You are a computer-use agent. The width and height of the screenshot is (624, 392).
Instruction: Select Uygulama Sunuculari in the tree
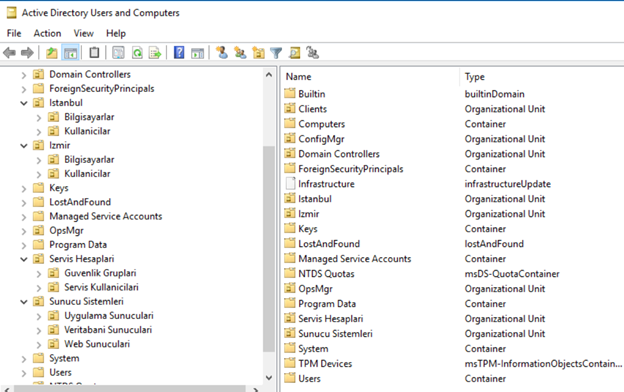[x=109, y=316]
